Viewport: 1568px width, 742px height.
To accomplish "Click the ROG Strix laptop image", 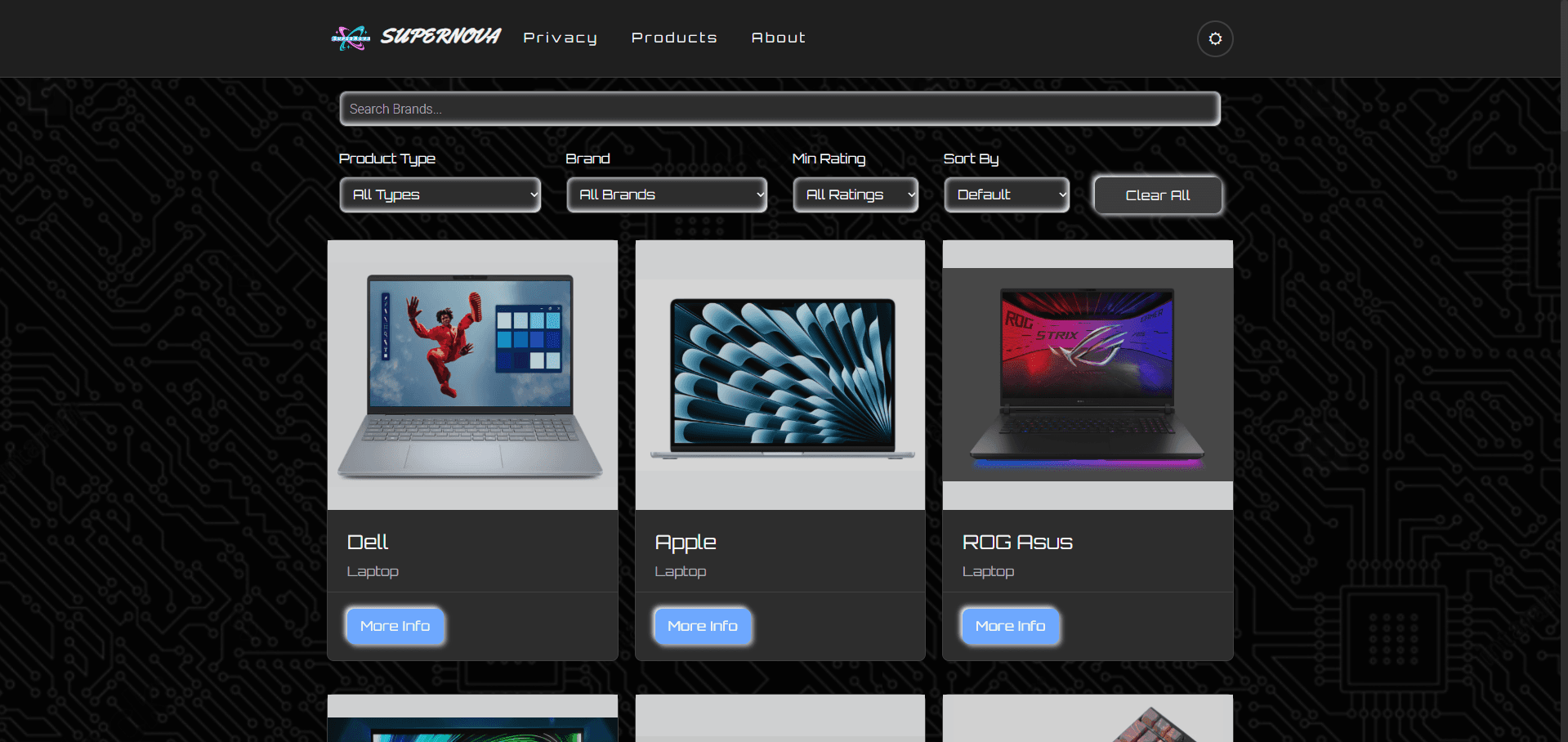I will (1088, 375).
